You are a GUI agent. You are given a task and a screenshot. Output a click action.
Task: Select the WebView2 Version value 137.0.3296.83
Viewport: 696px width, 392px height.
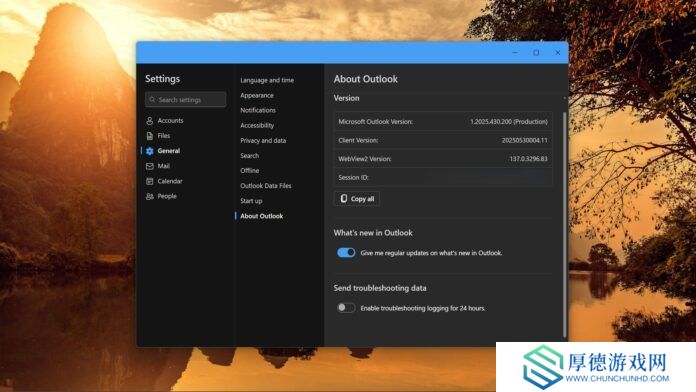[528, 159]
